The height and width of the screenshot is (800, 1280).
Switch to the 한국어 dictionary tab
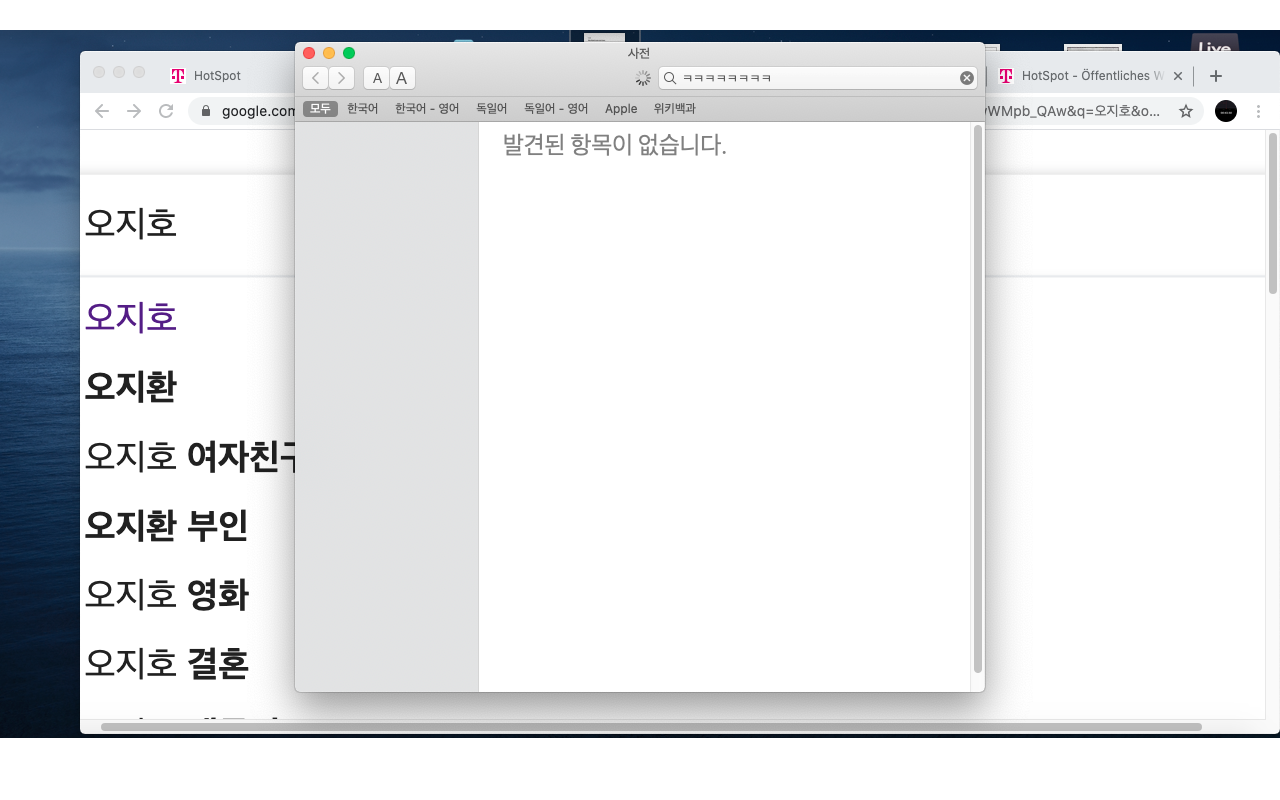coord(363,109)
